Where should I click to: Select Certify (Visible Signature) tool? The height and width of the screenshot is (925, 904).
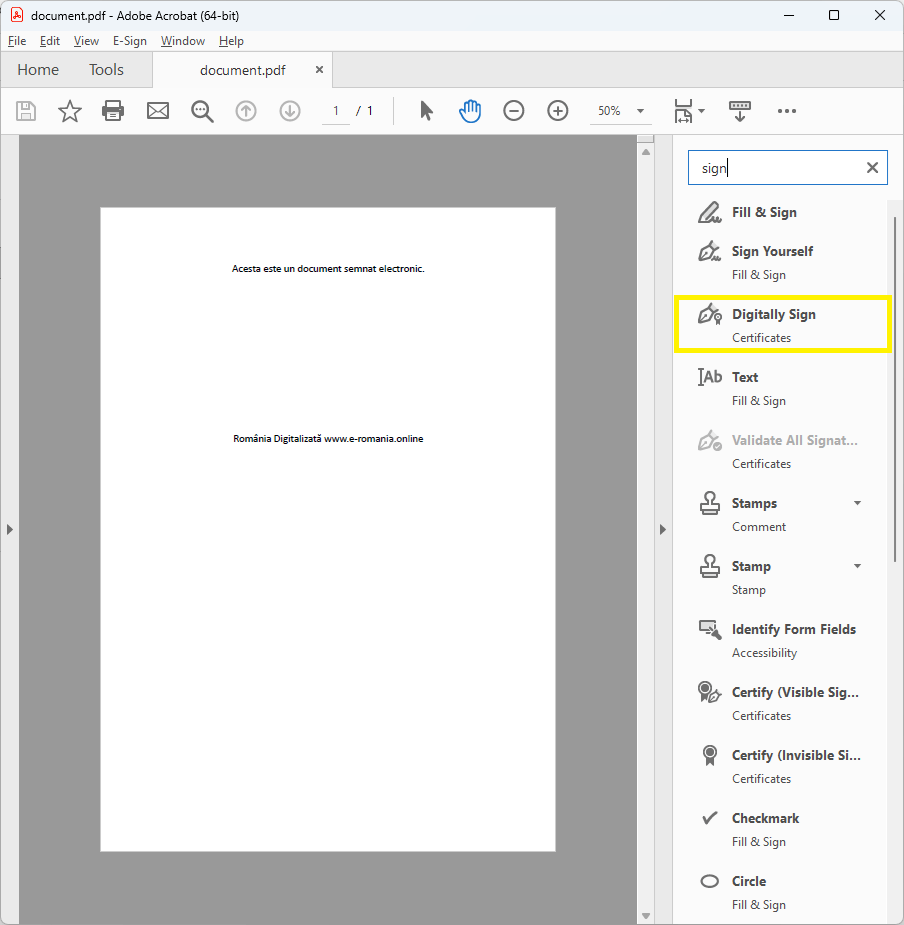794,693
